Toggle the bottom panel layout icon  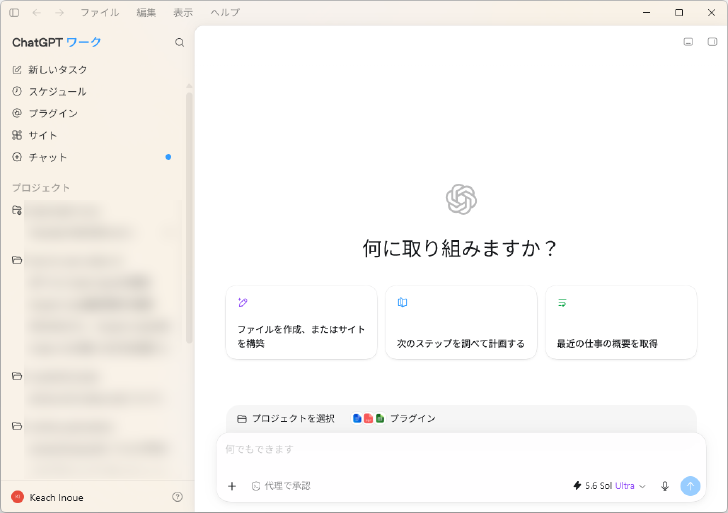(688, 42)
